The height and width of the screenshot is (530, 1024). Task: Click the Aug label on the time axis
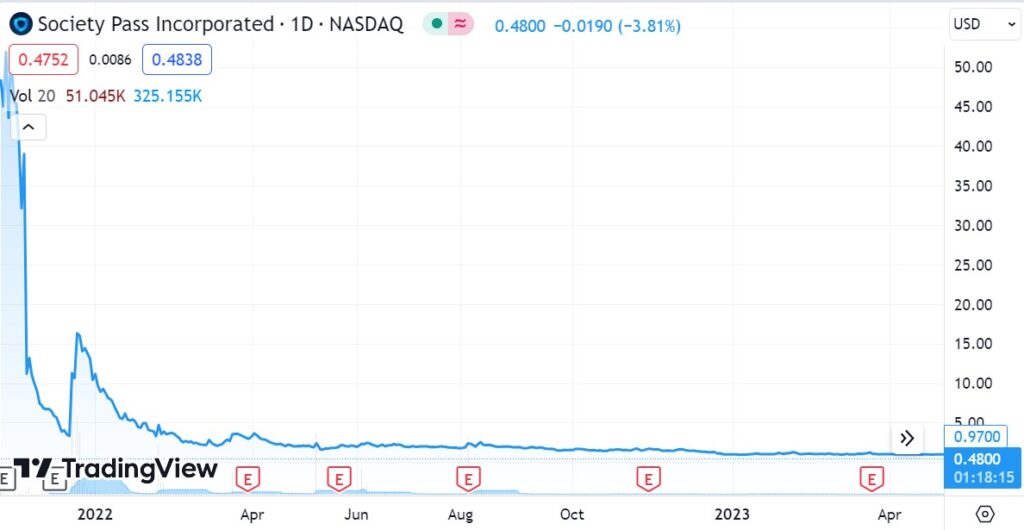tap(460, 514)
